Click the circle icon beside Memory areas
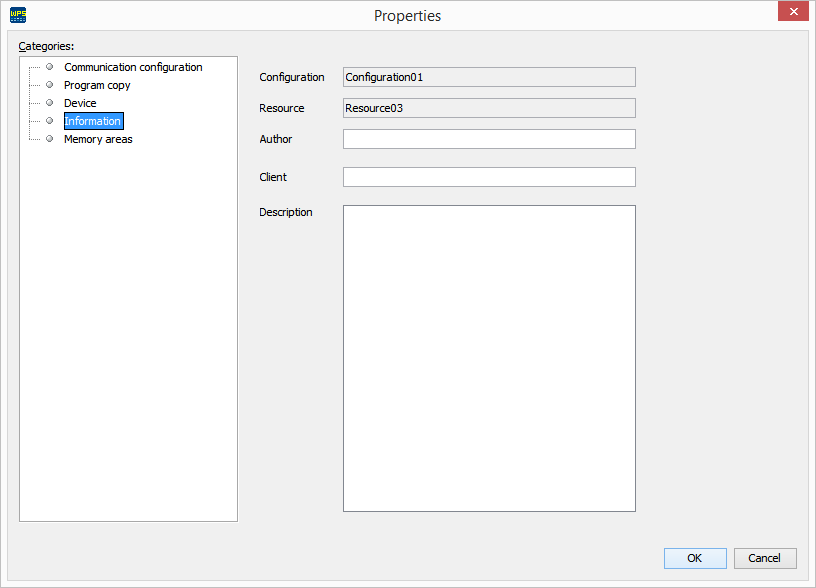Image resolution: width=816 pixels, height=588 pixels. [48, 139]
